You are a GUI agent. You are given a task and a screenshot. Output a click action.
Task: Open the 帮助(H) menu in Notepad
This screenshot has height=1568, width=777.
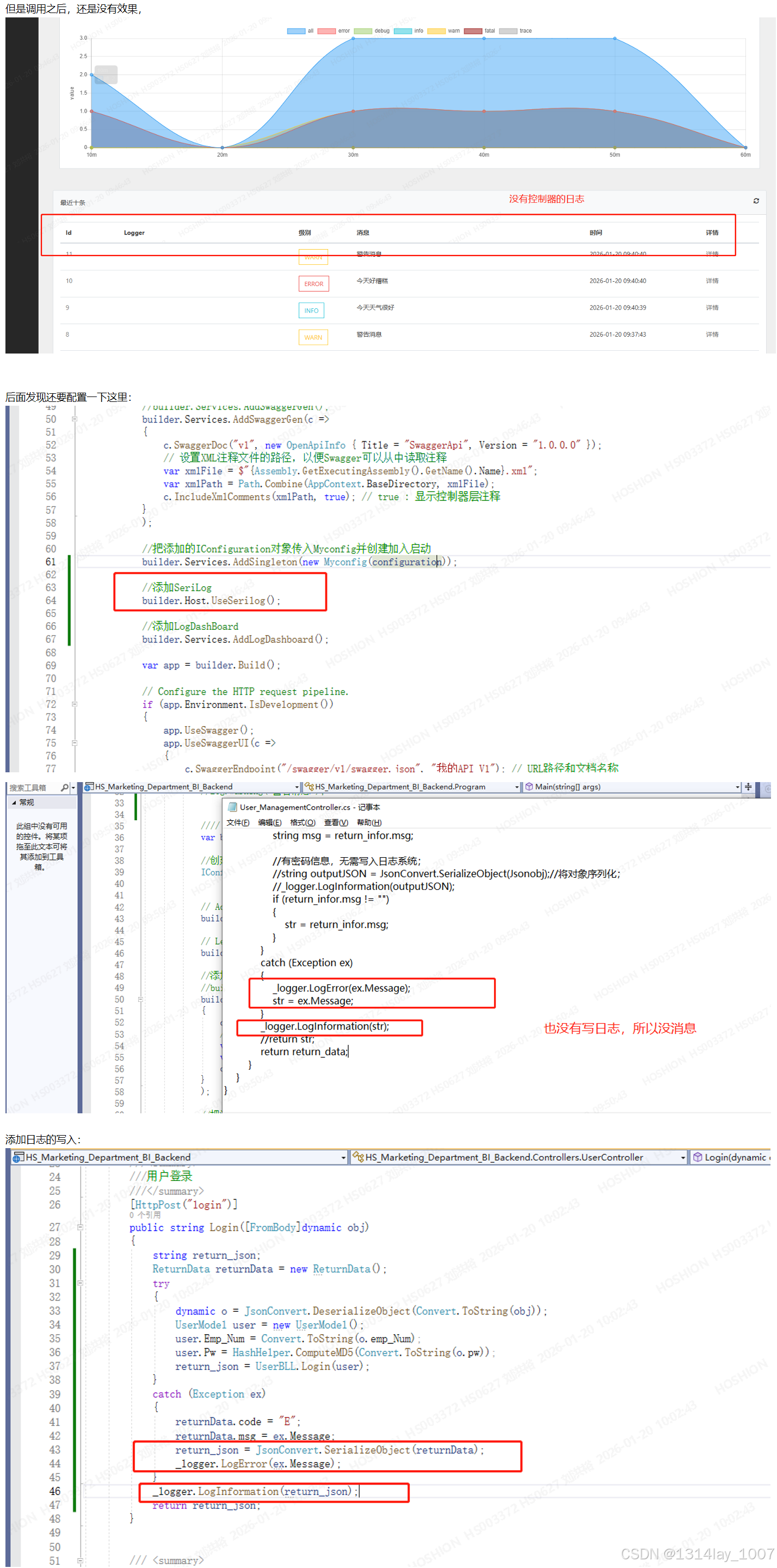[x=369, y=822]
